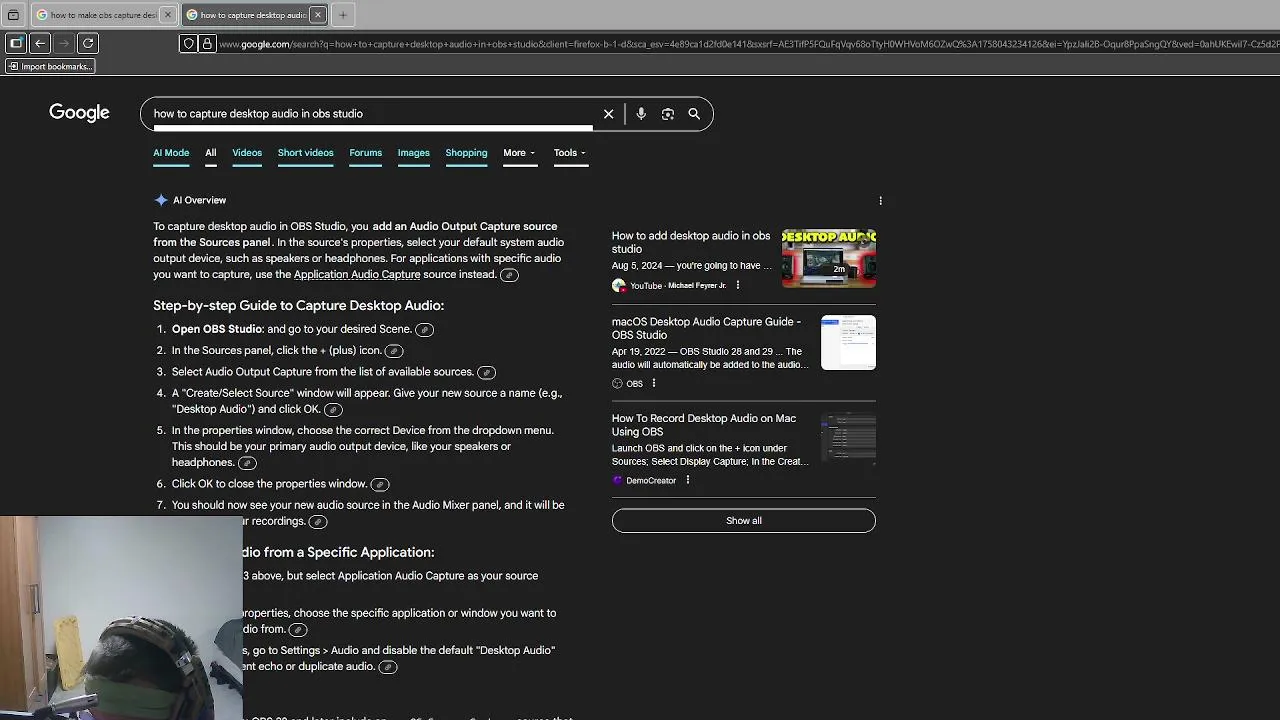This screenshot has height=720, width=1280.
Task: Click link chip after '+ (plus) icon.'
Action: click(x=394, y=351)
